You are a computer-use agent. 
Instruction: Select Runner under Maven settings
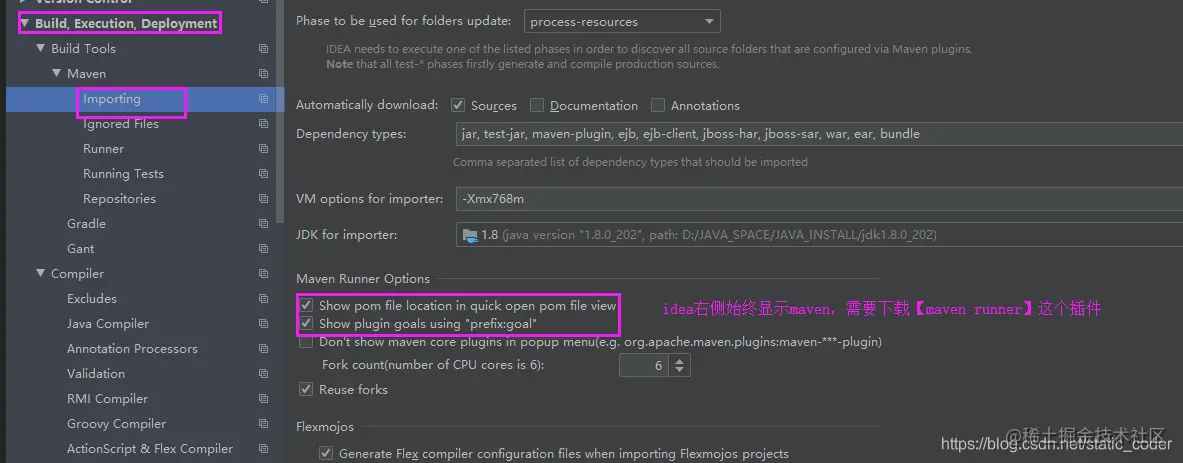point(103,149)
